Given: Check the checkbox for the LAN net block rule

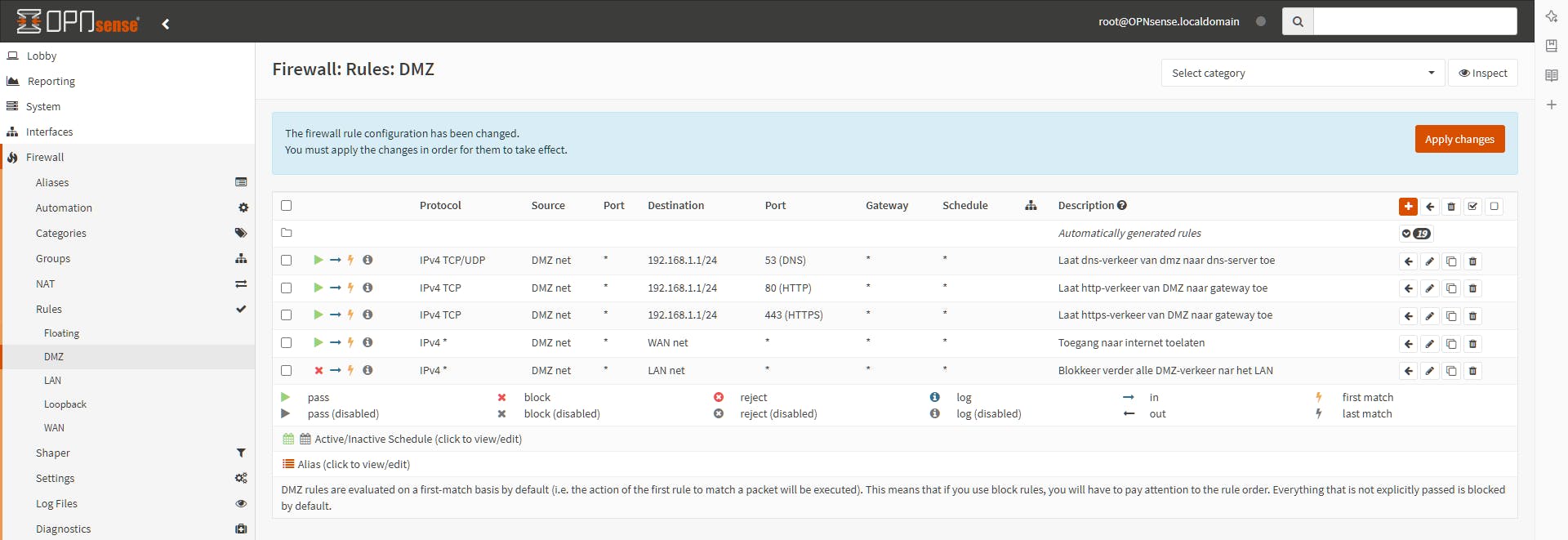Looking at the screenshot, I should [286, 370].
